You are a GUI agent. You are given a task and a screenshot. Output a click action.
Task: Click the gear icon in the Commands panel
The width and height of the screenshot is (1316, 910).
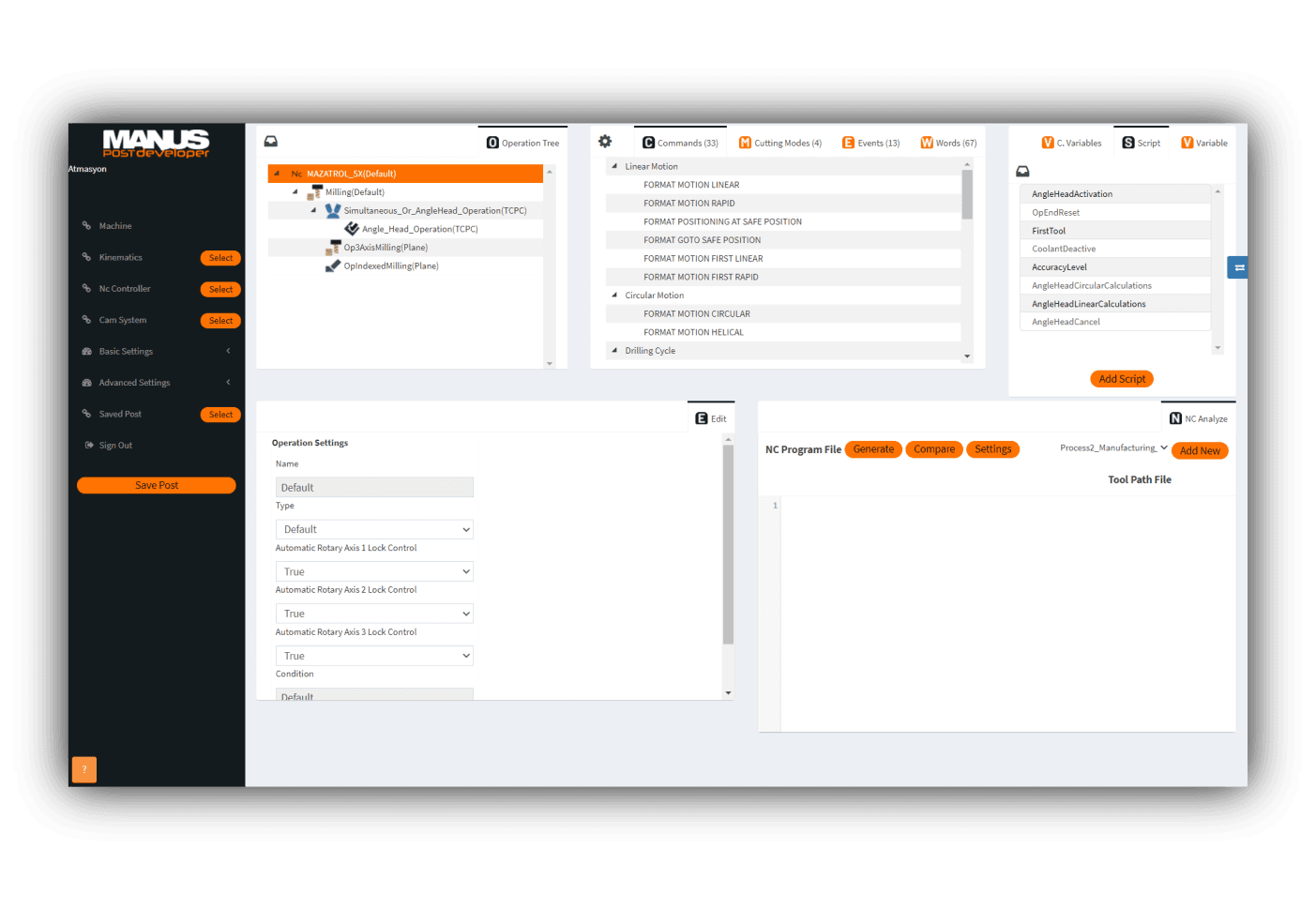click(605, 141)
